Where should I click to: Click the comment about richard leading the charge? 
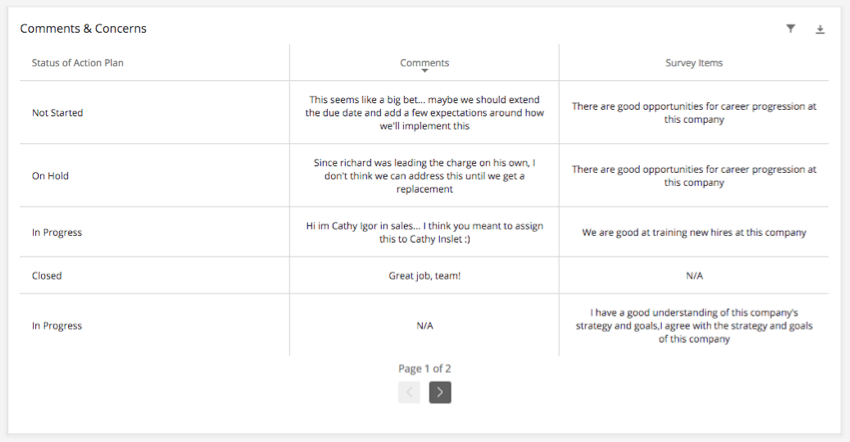[424, 176]
